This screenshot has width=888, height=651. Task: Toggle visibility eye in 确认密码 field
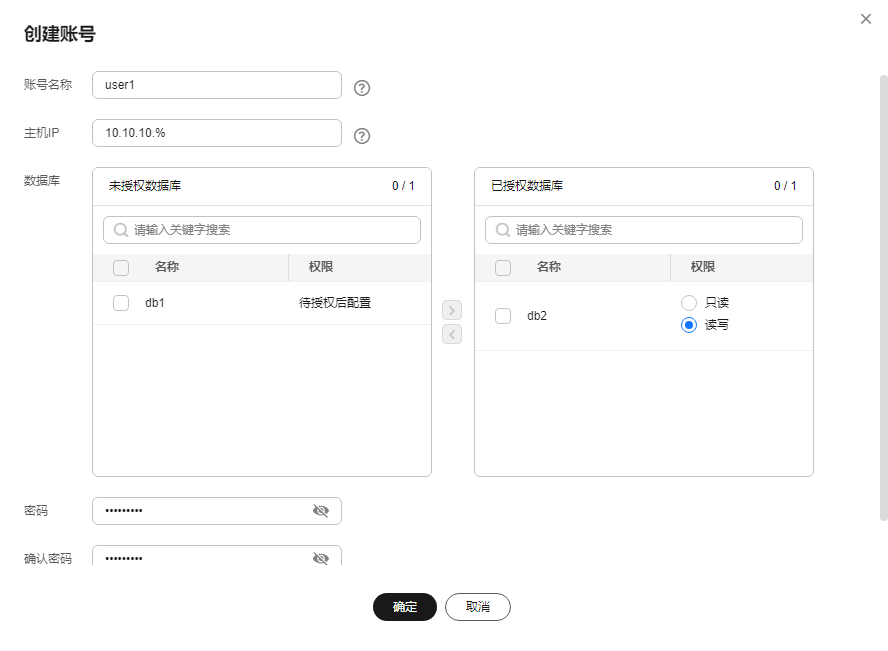tap(321, 559)
